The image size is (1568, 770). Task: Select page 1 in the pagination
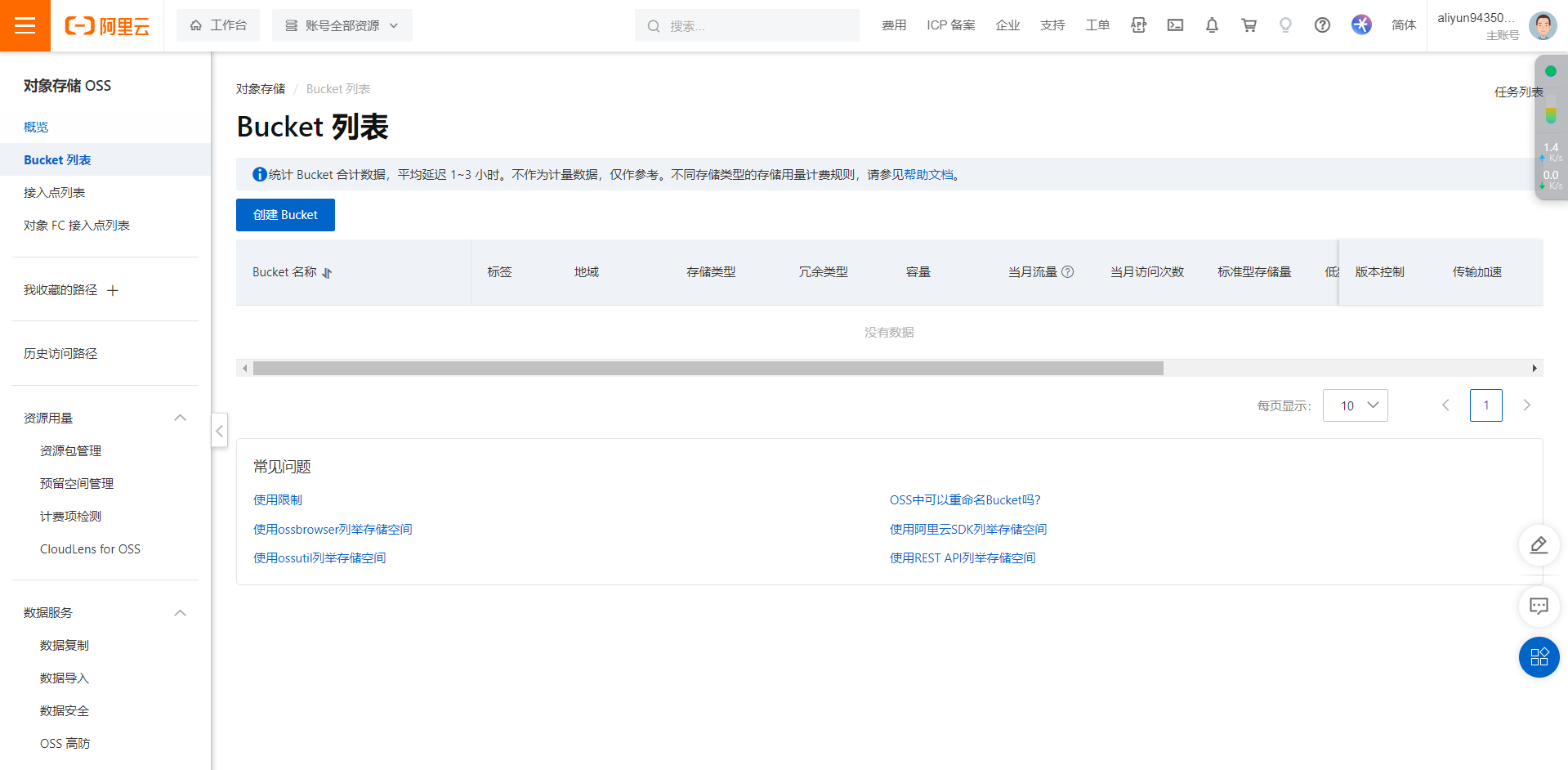[x=1485, y=405]
